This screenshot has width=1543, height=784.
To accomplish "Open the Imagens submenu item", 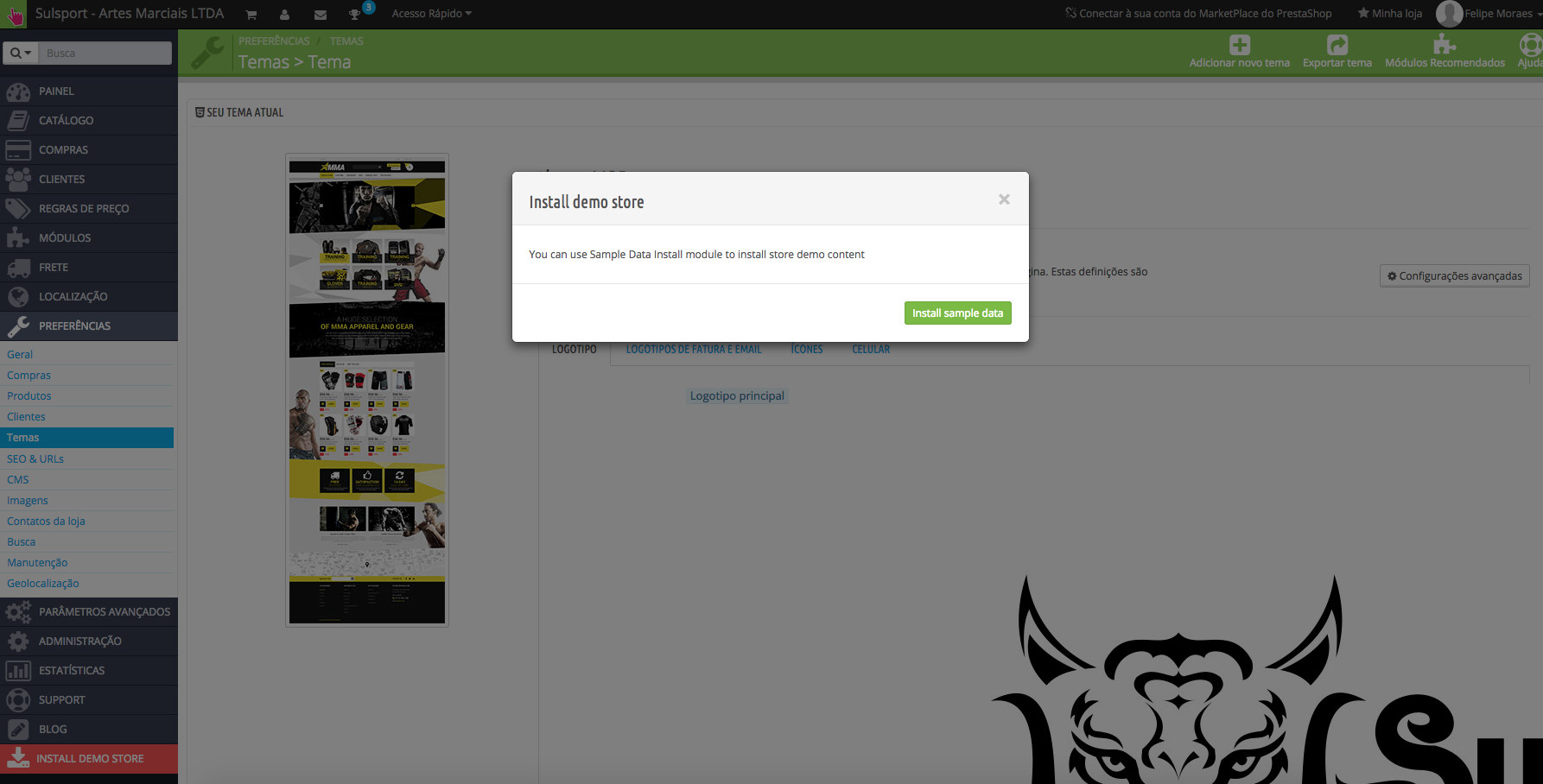I will (x=28, y=500).
